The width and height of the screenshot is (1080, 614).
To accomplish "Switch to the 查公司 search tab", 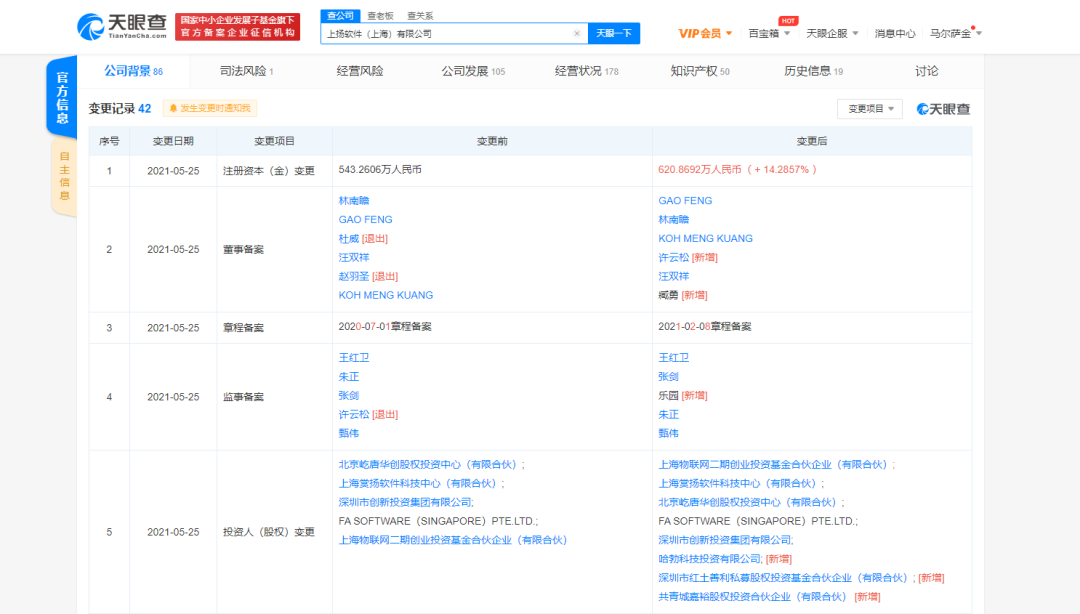I will (340, 15).
